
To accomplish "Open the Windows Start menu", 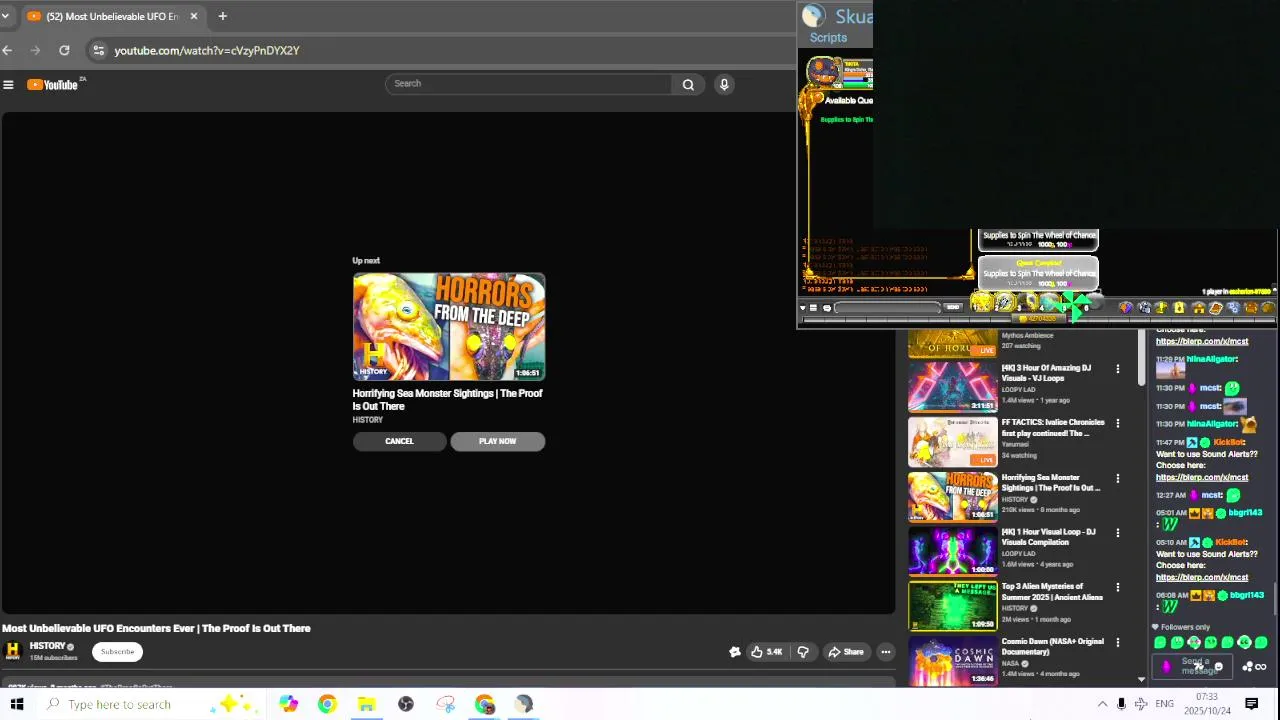I will point(17,704).
